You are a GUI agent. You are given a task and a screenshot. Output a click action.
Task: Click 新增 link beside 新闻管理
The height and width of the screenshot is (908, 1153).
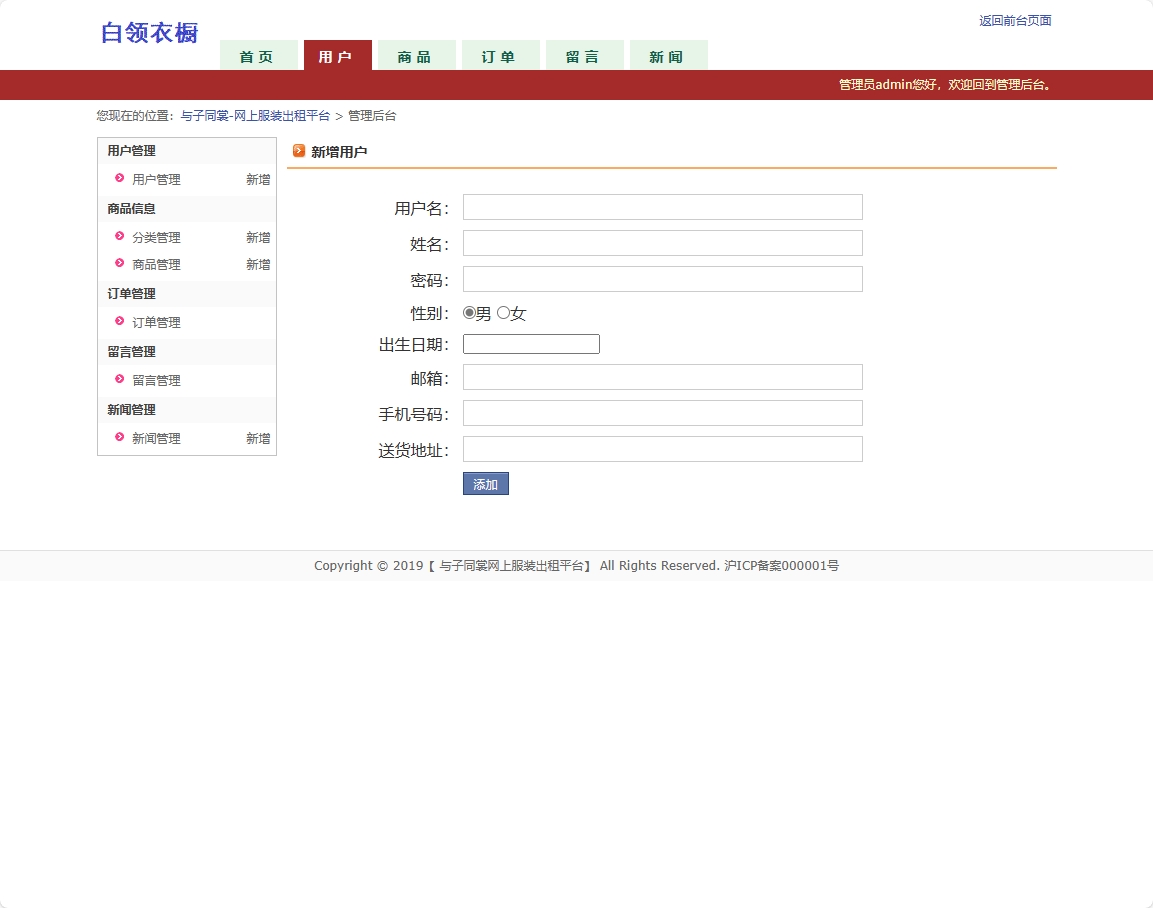257,438
